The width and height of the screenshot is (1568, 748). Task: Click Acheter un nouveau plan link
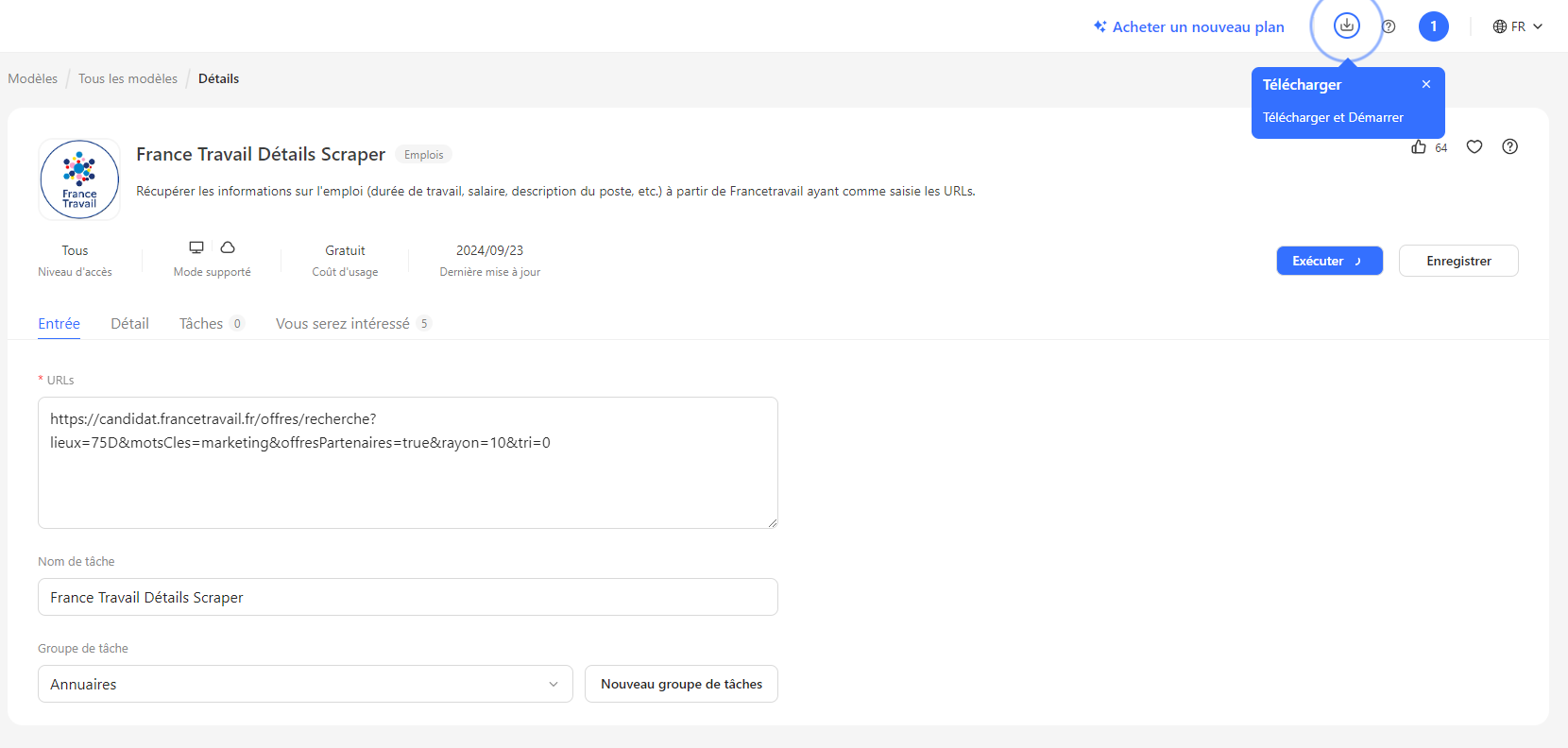(x=1188, y=26)
